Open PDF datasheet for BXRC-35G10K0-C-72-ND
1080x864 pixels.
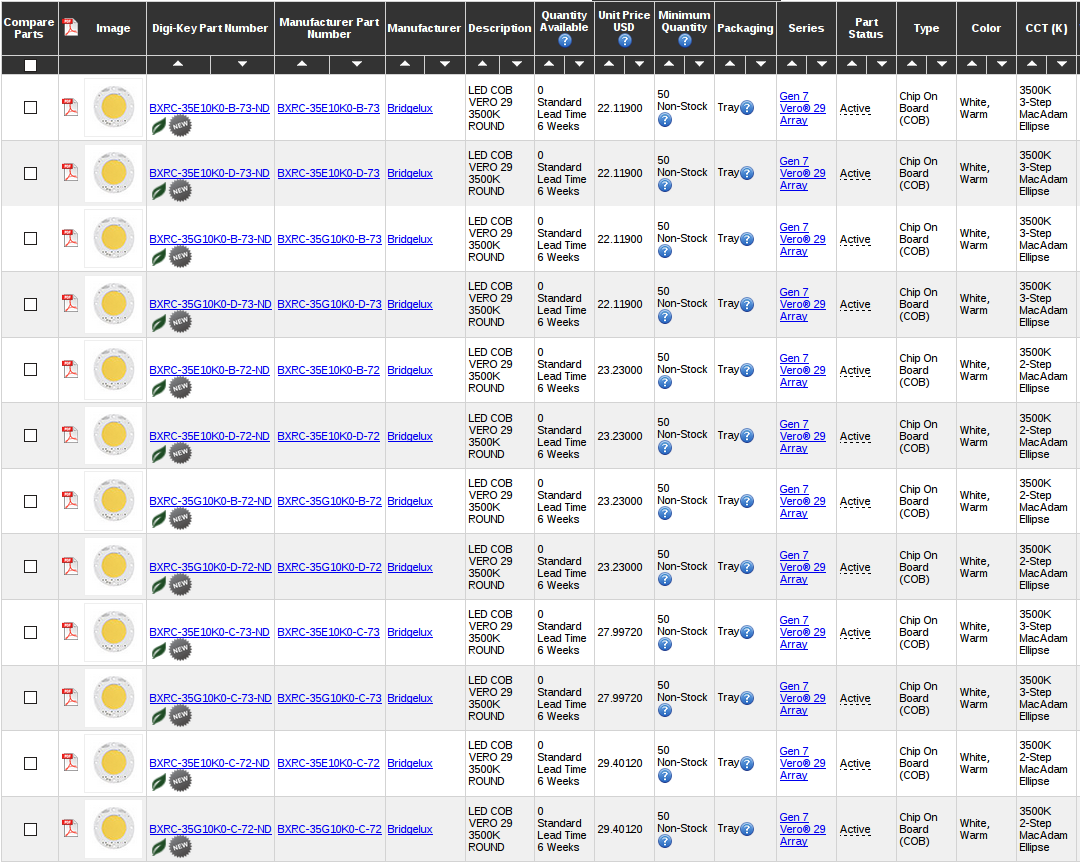click(x=70, y=828)
